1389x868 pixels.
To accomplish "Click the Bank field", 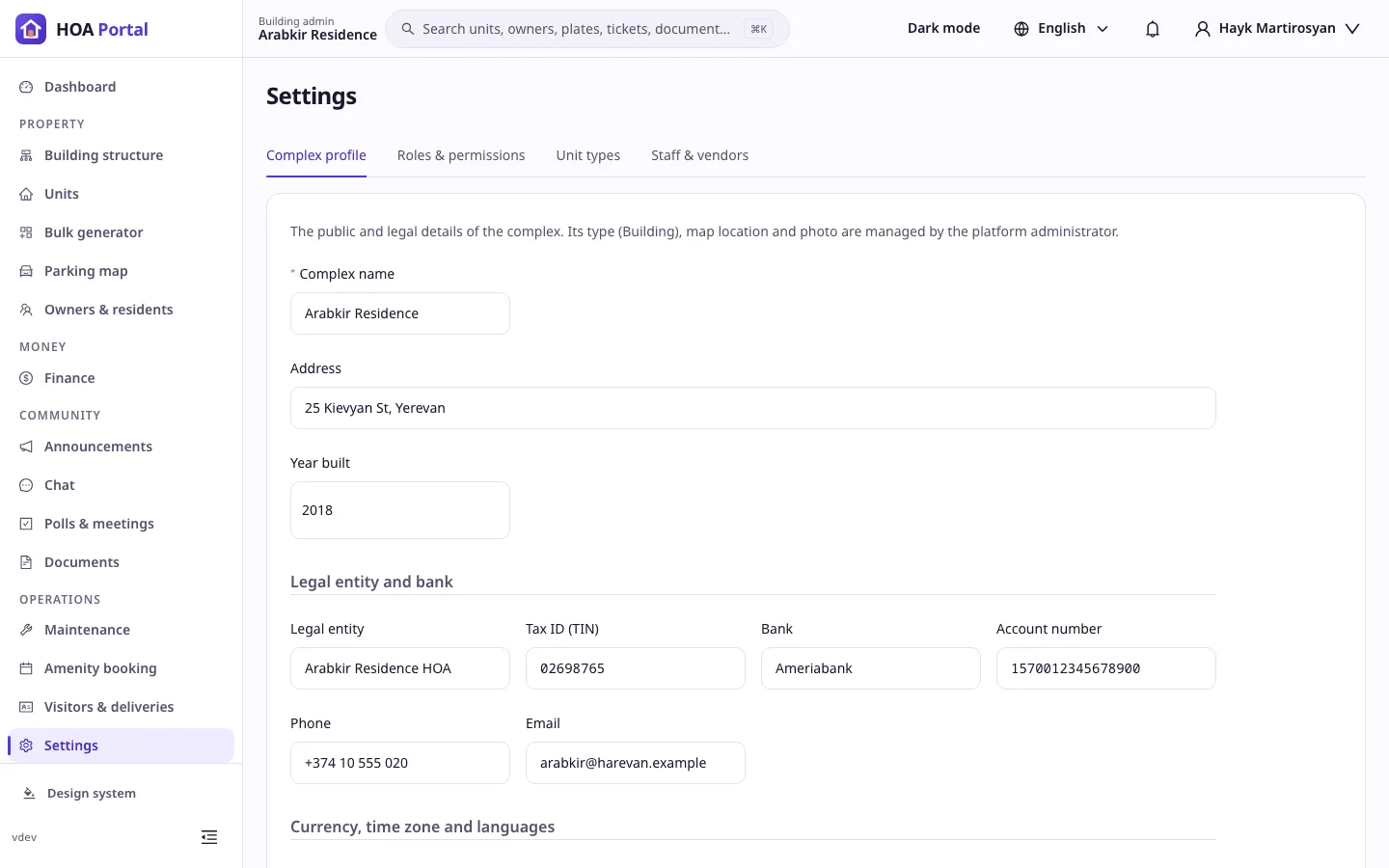I will (x=871, y=668).
